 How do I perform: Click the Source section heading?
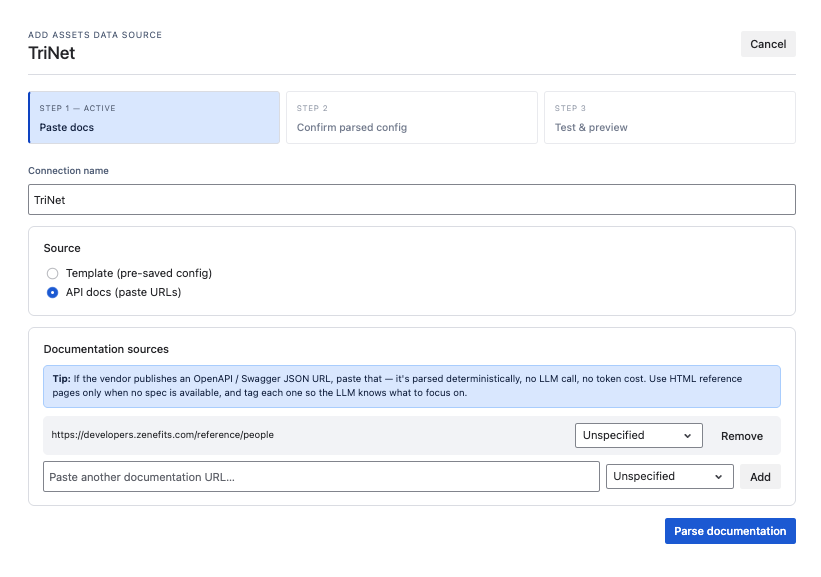62,248
